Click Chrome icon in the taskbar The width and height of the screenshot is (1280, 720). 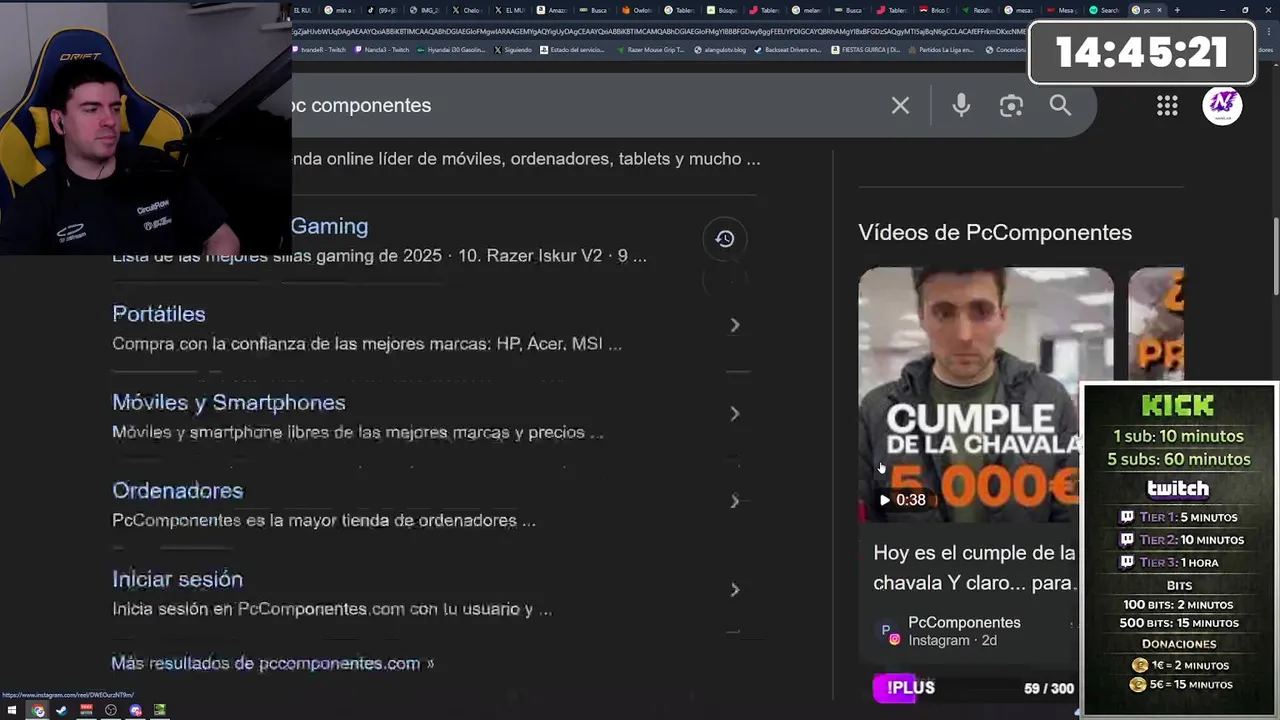pyautogui.click(x=37, y=710)
